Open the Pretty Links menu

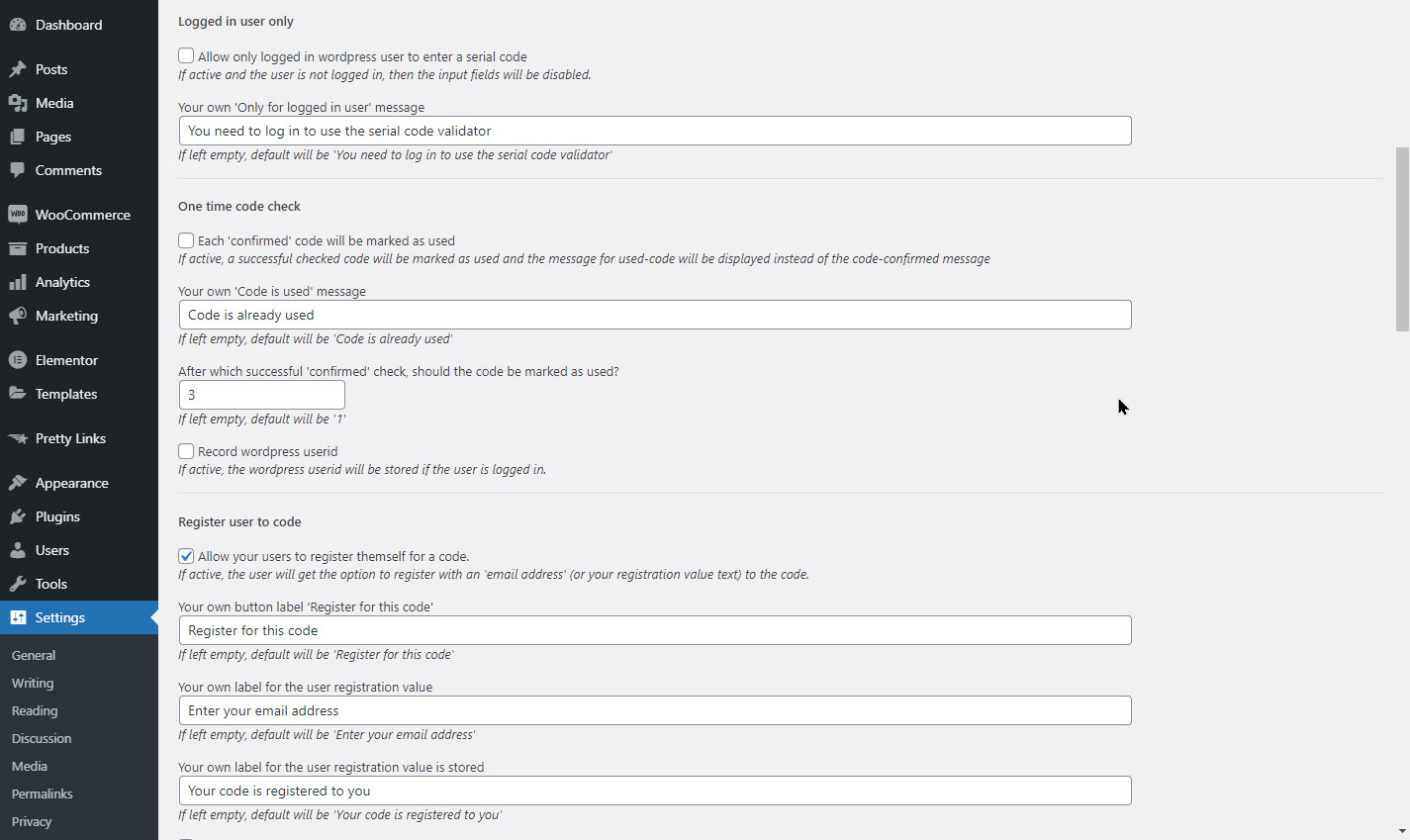pyautogui.click(x=70, y=438)
